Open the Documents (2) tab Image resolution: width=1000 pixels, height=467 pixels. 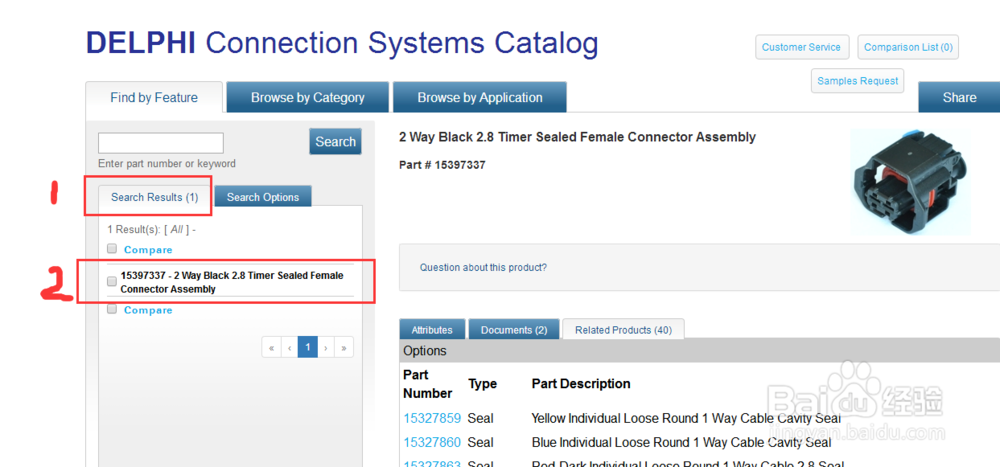pos(514,330)
